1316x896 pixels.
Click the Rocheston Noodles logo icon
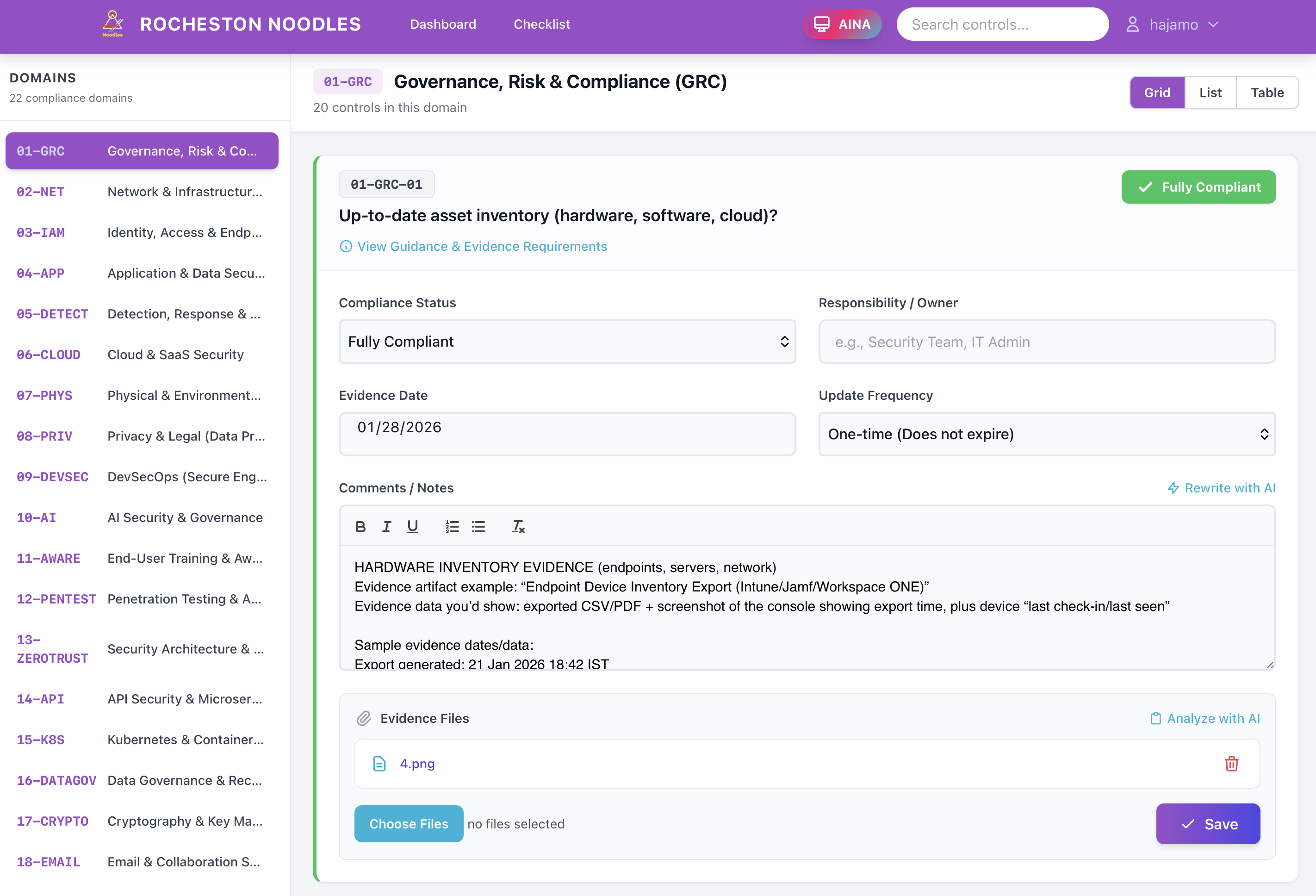coord(112,24)
